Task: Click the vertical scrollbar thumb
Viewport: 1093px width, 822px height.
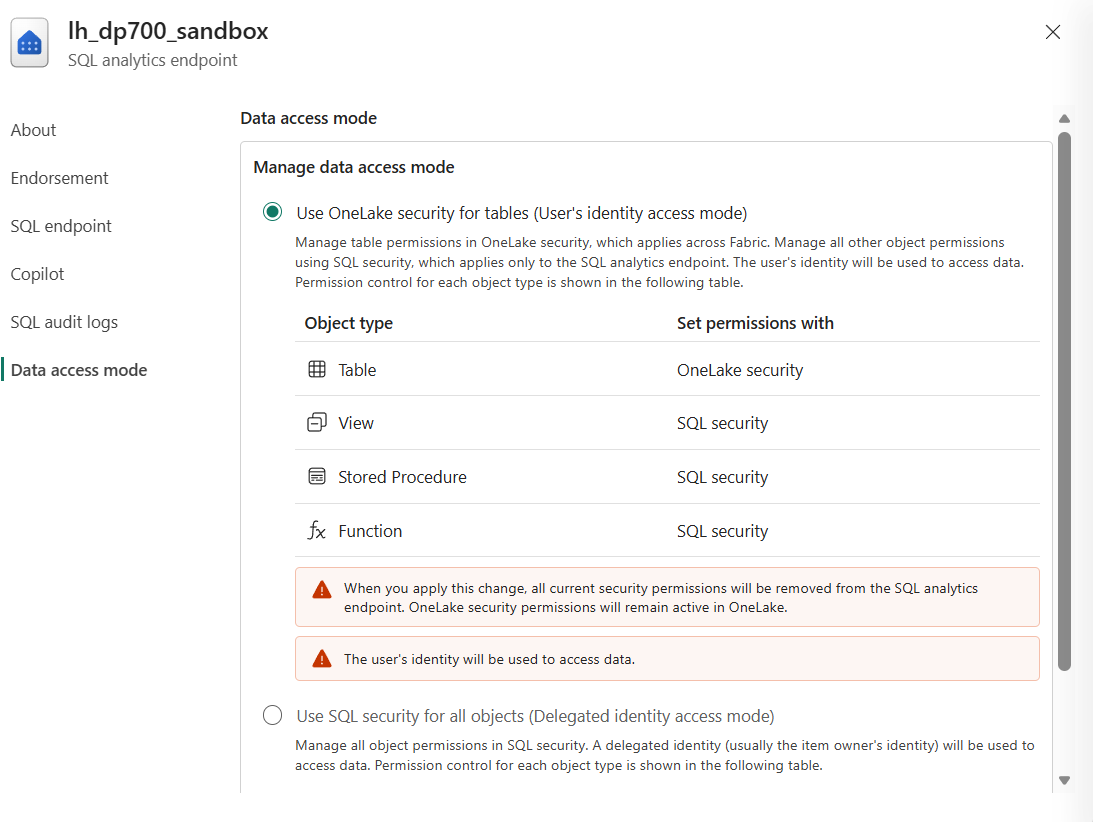Action: click(1064, 402)
